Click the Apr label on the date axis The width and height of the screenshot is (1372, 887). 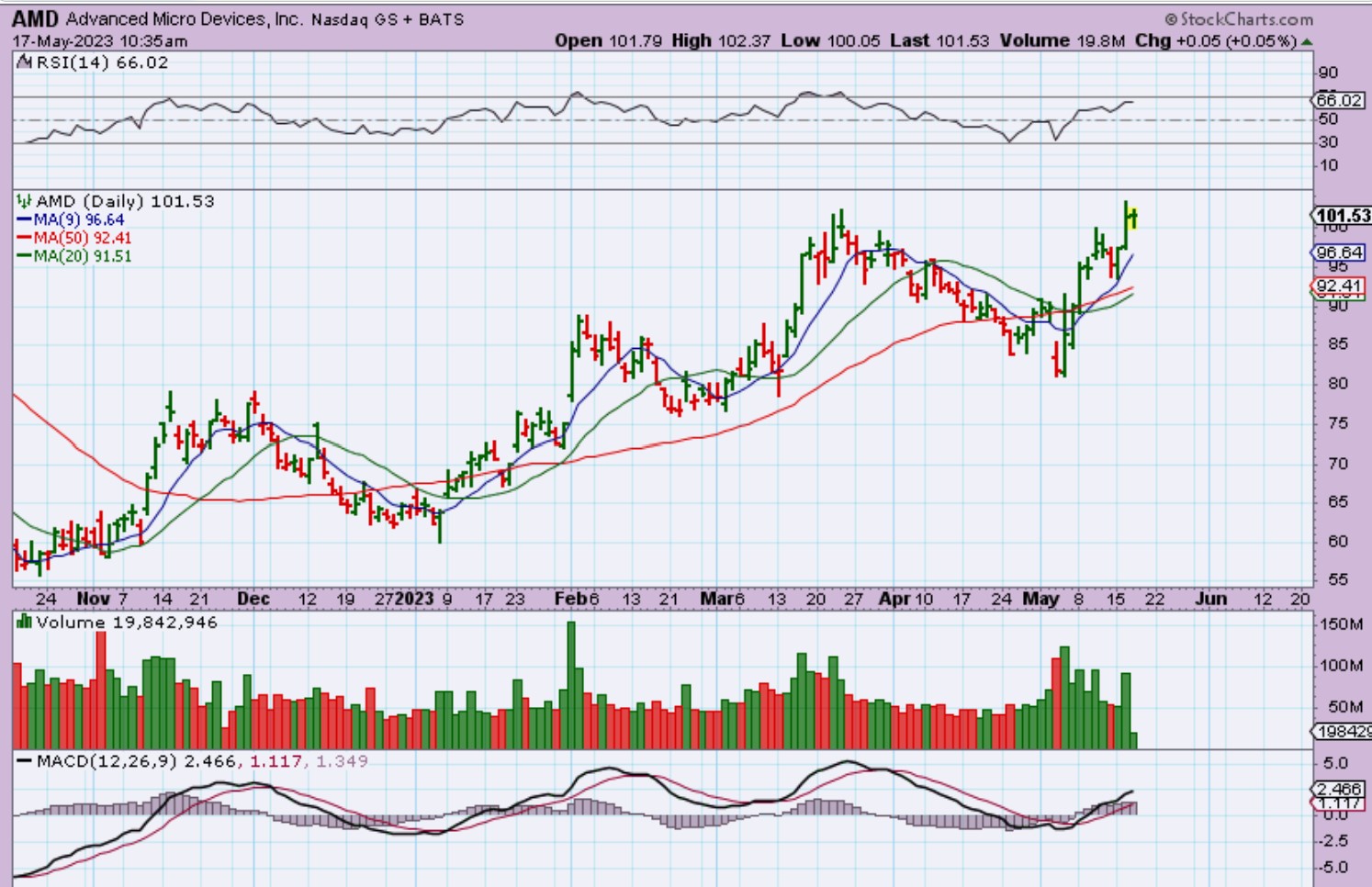tap(894, 599)
